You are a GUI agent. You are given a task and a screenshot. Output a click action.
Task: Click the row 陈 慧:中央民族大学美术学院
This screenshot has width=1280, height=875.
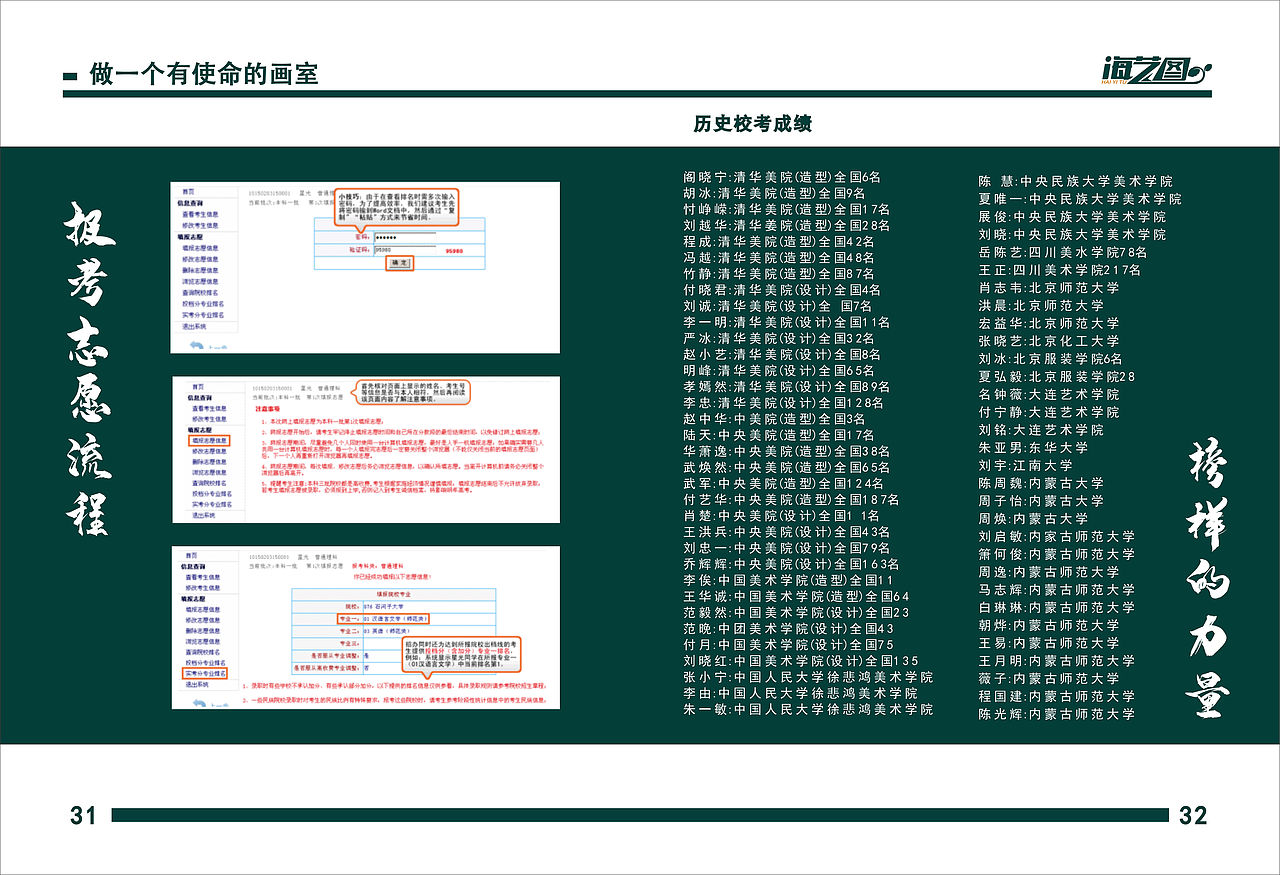click(1075, 181)
